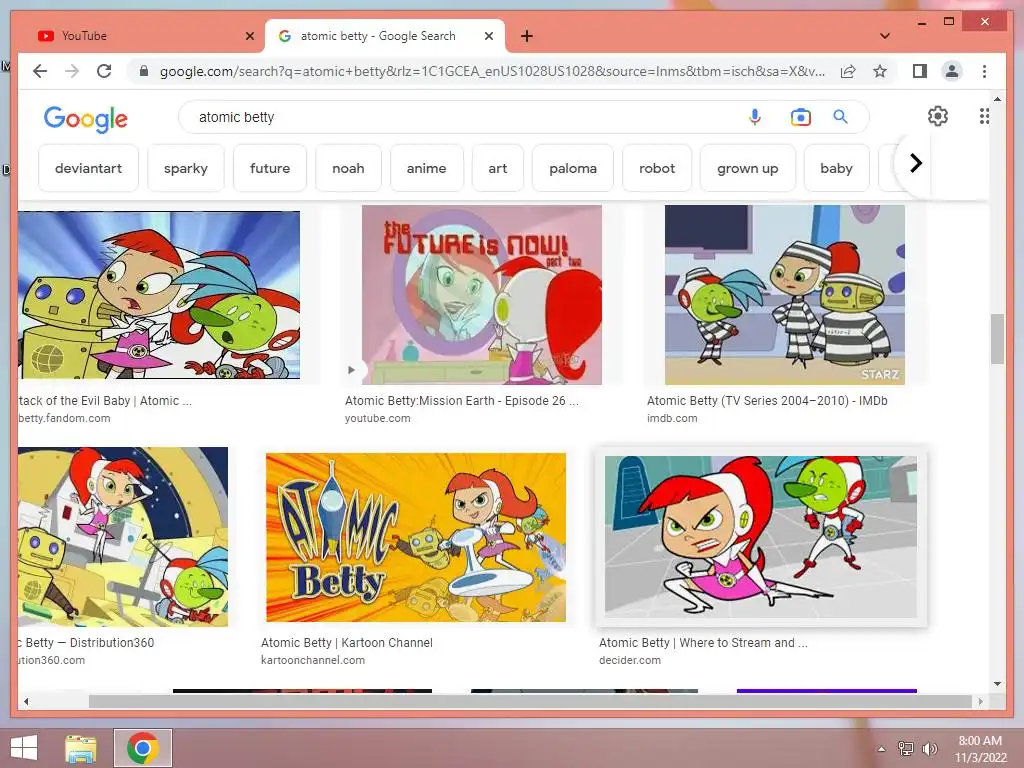
Task: Click the scroll right arrow
Action: click(x=980, y=701)
